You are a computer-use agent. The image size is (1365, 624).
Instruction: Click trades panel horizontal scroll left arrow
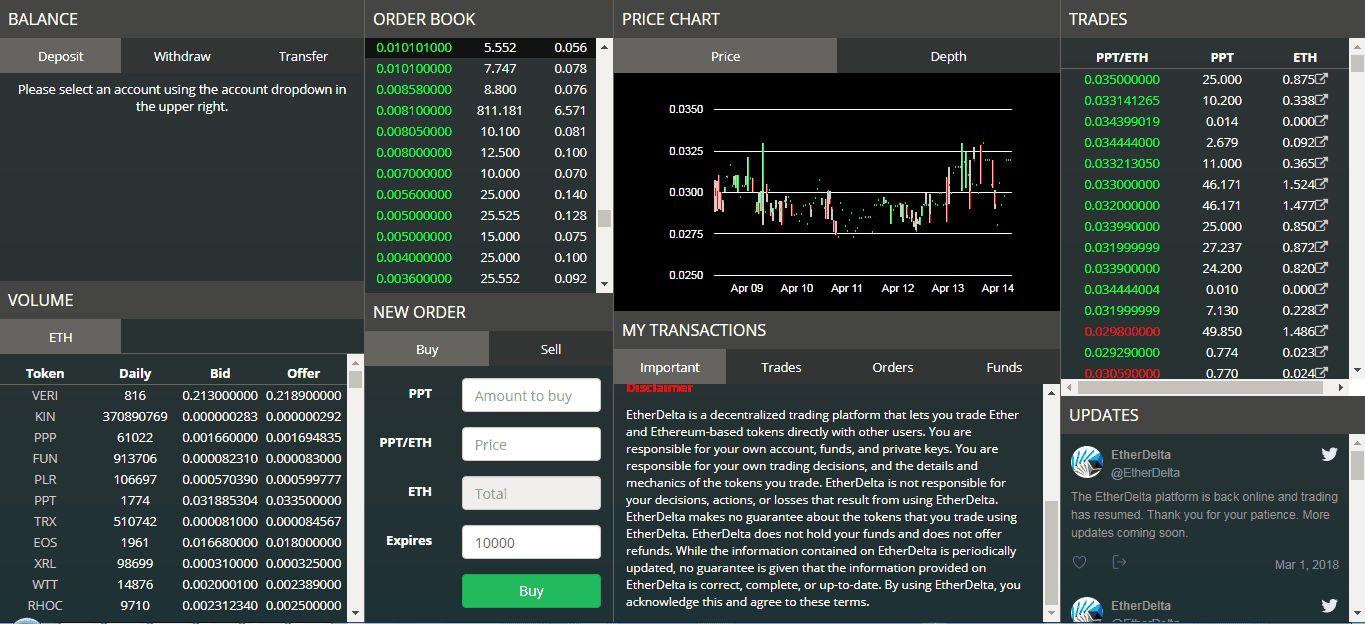coord(1068,386)
